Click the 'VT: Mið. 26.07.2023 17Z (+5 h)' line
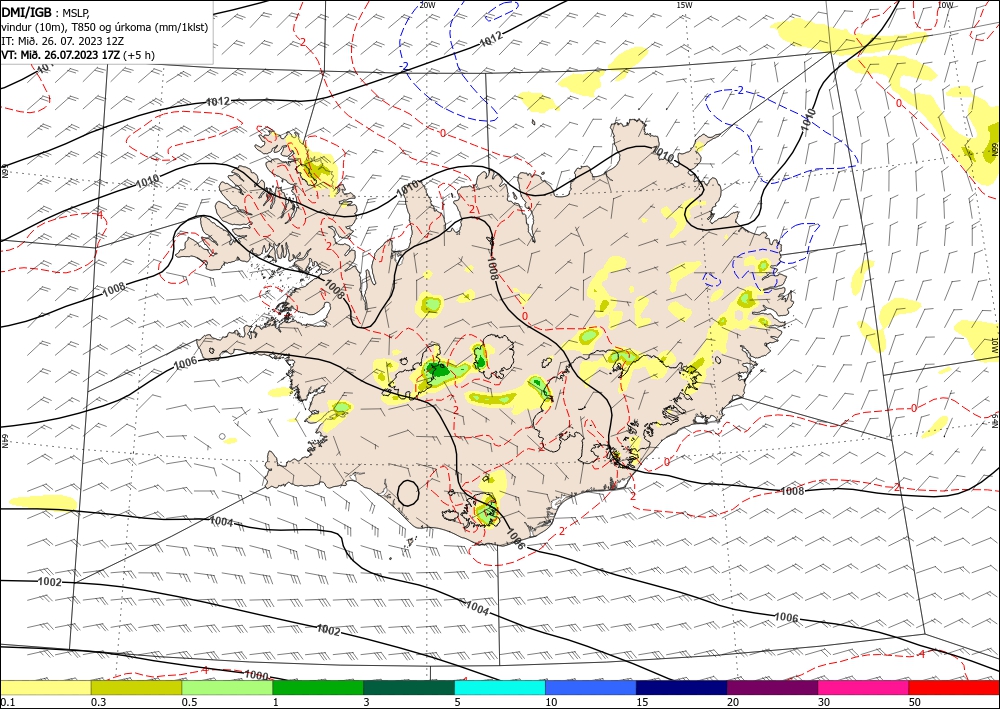 [x=78, y=55]
